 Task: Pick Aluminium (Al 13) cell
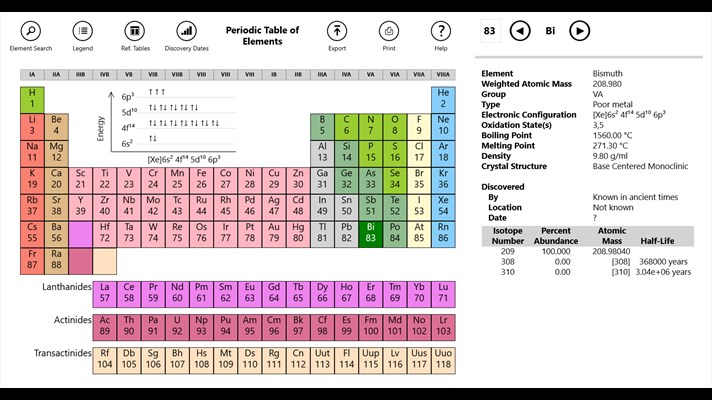[x=322, y=153]
